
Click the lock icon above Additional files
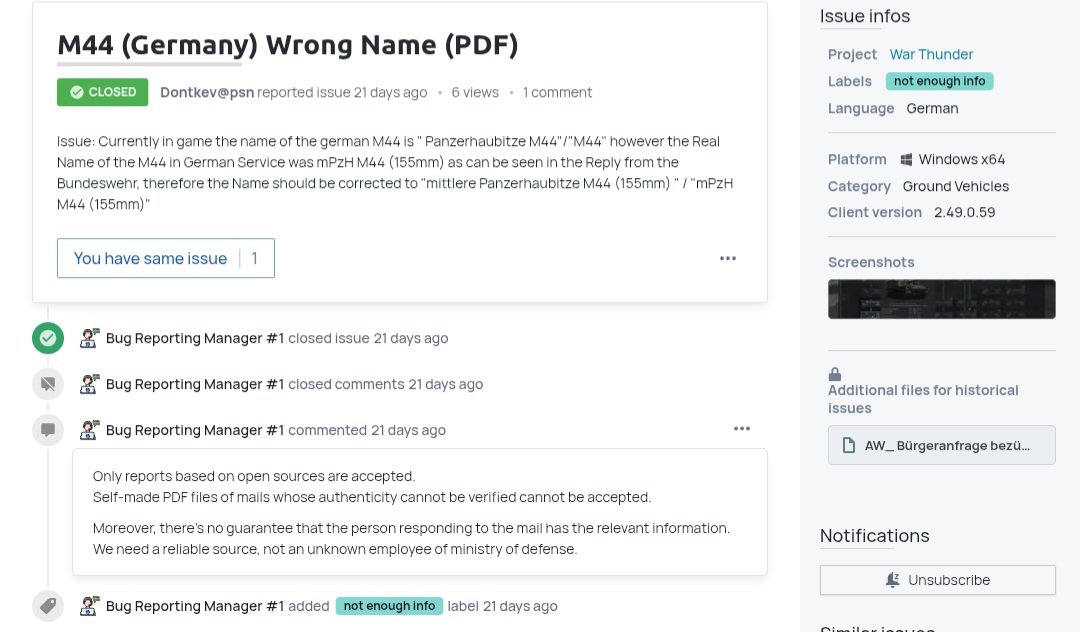pyautogui.click(x=835, y=374)
